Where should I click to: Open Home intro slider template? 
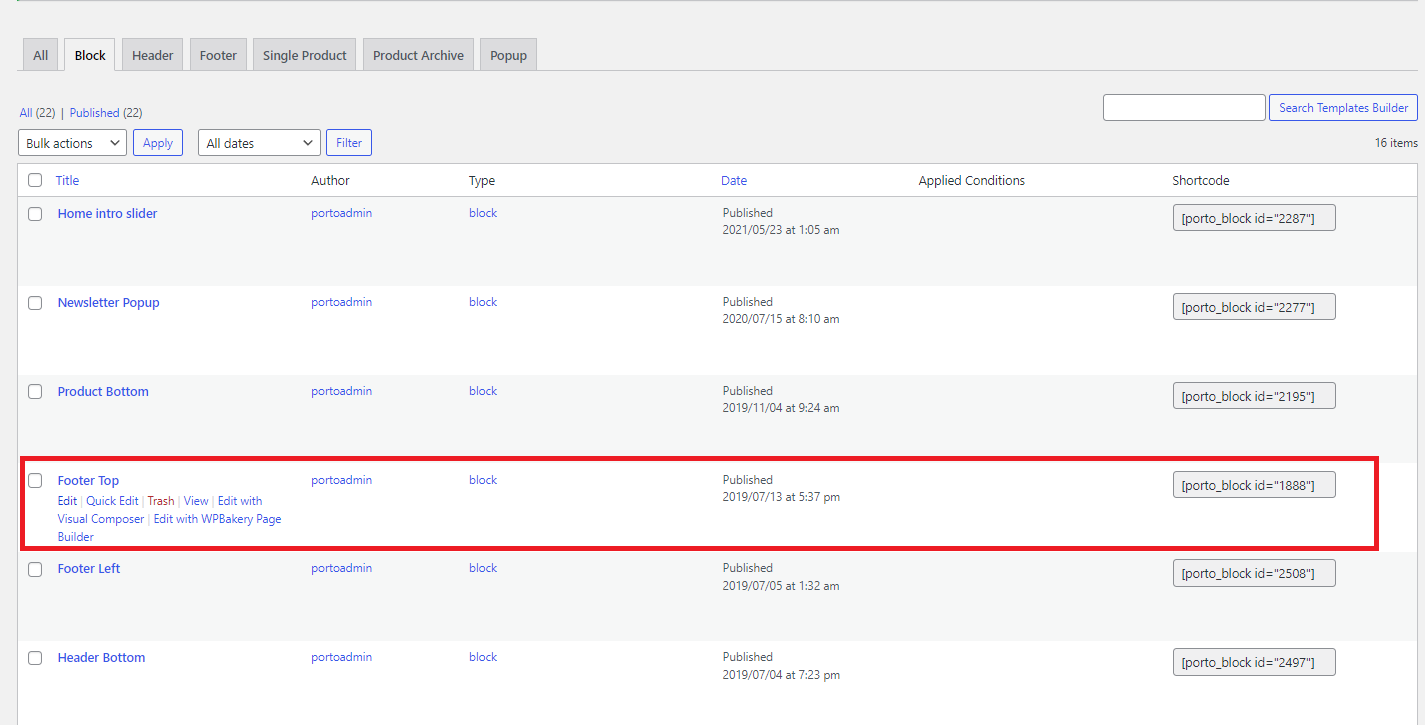coord(107,214)
